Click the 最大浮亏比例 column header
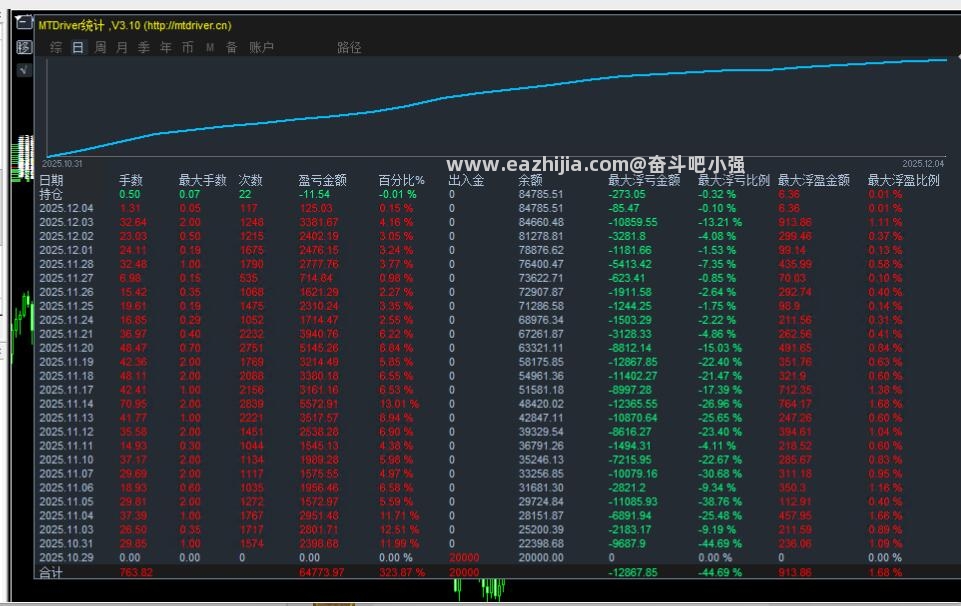This screenshot has width=961, height=606. click(734, 180)
